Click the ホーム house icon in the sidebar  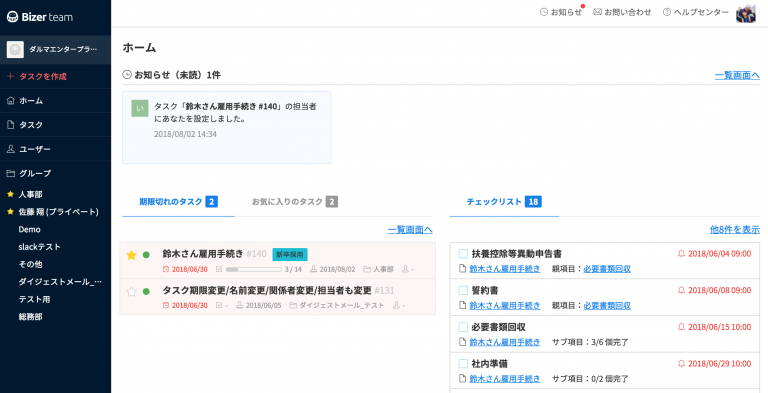[x=11, y=100]
